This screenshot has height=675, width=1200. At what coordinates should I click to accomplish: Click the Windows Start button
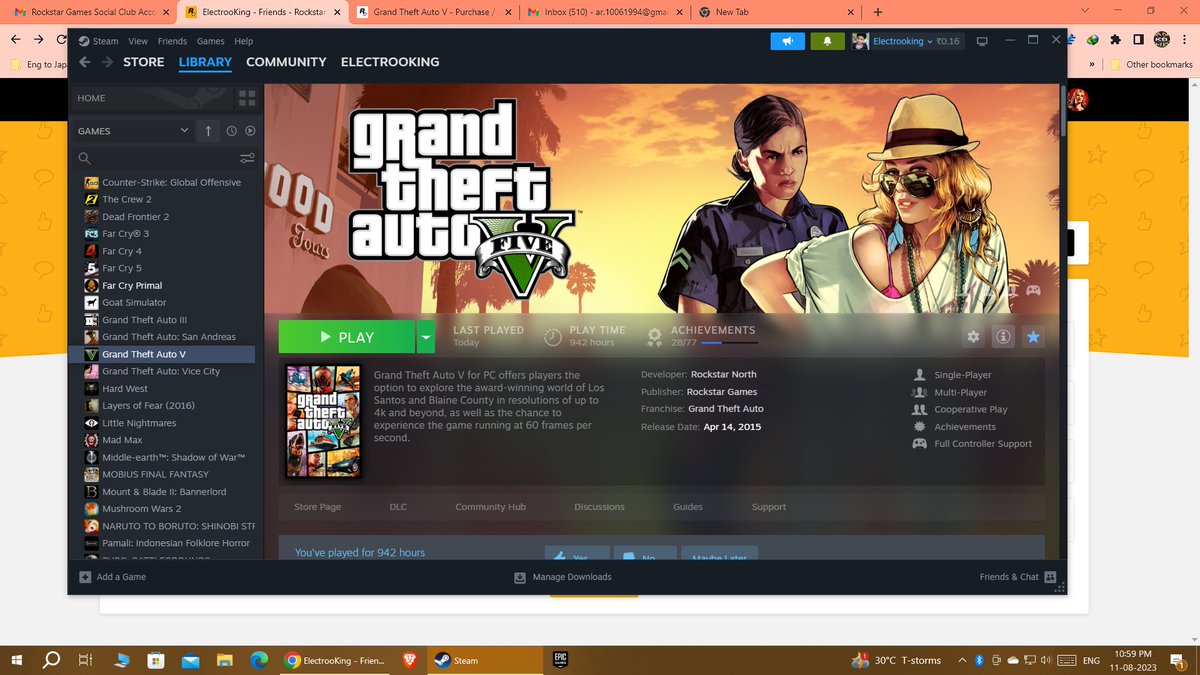(x=17, y=660)
